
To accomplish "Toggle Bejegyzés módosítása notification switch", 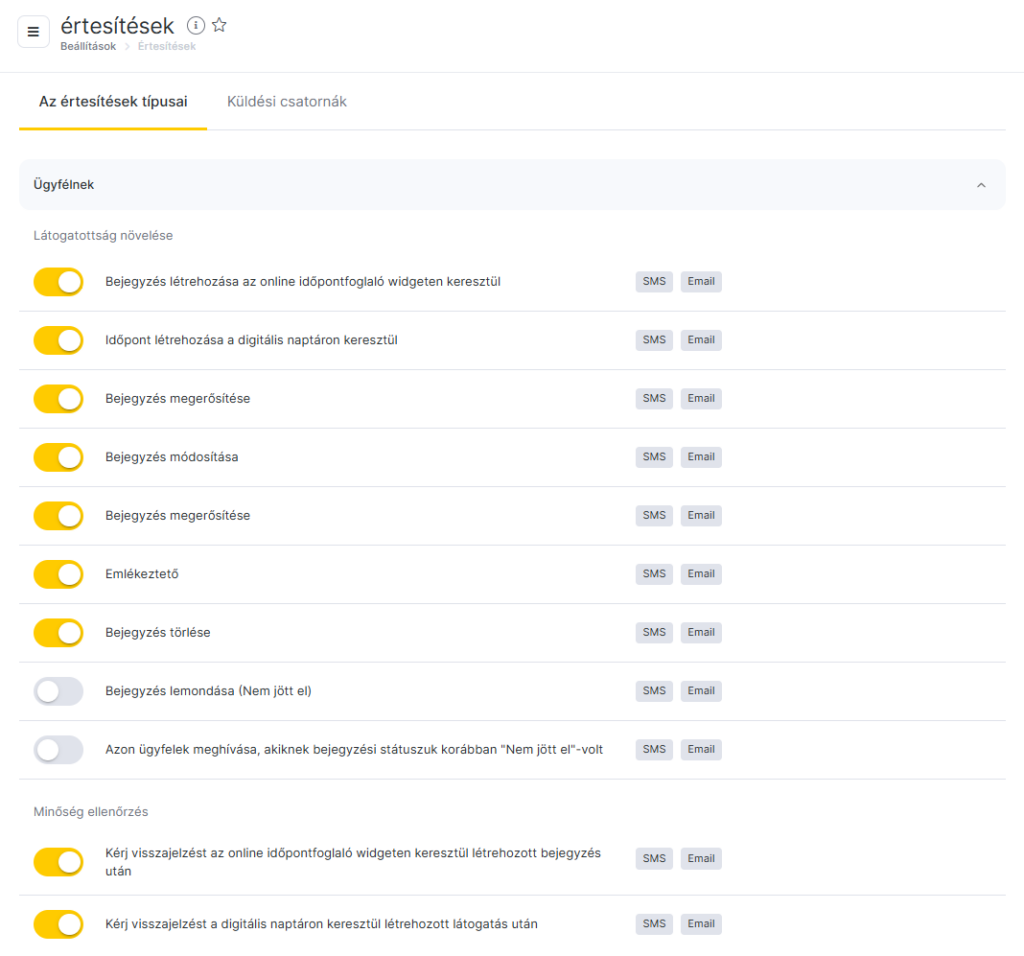I will [59, 457].
